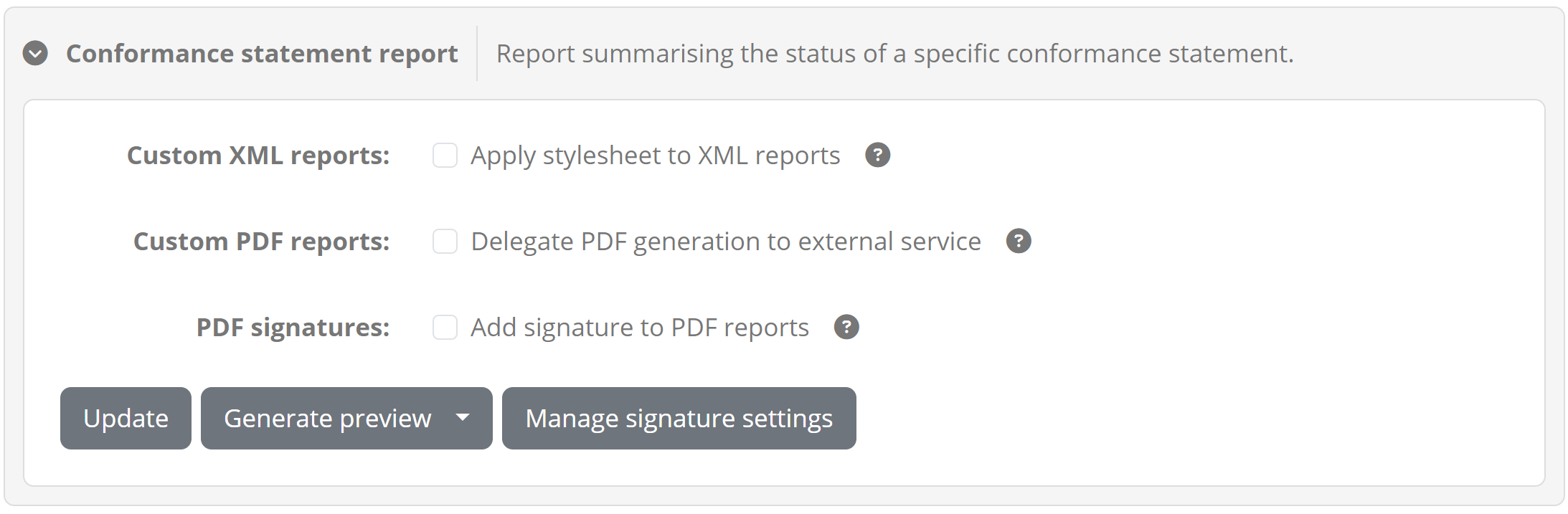Click the Conformance statement report heading text

click(262, 54)
